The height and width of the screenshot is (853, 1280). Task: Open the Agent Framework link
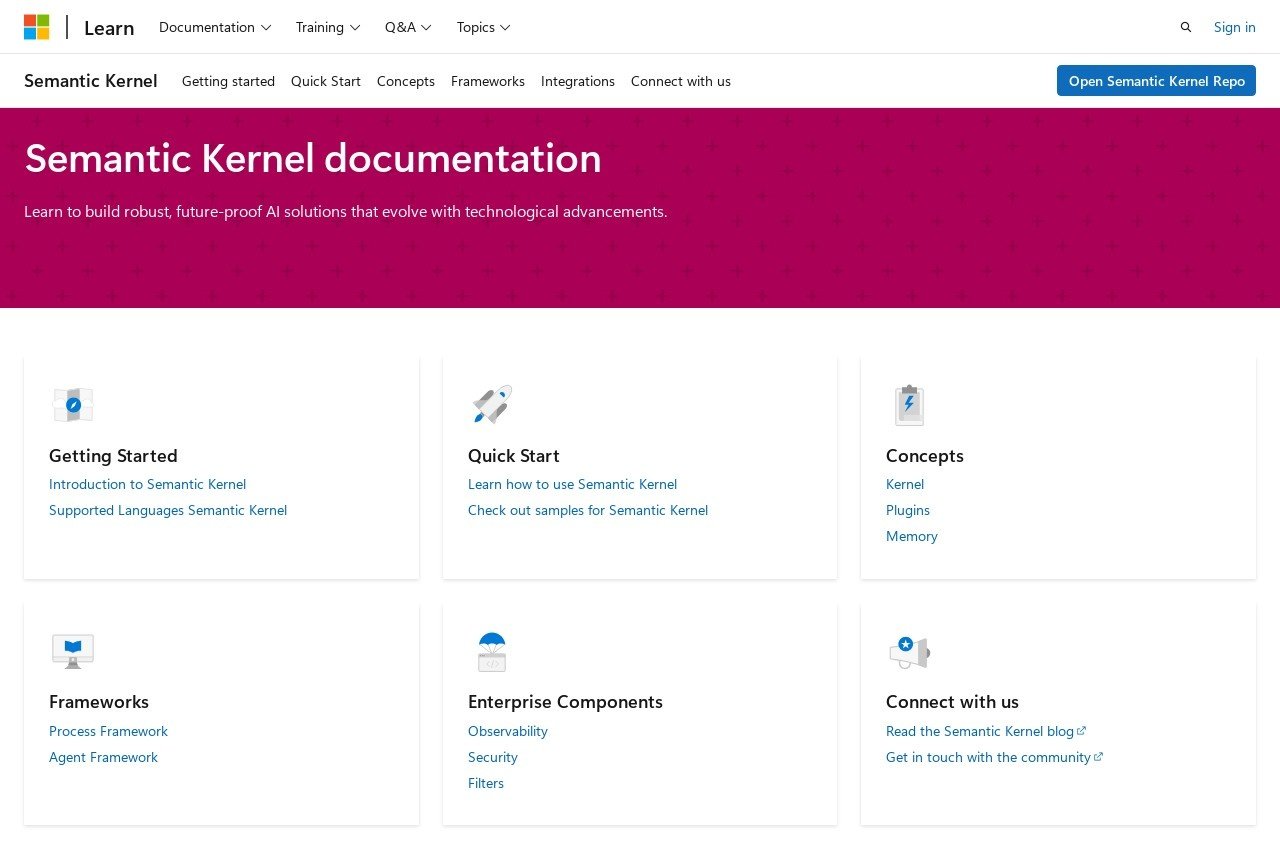tap(104, 757)
